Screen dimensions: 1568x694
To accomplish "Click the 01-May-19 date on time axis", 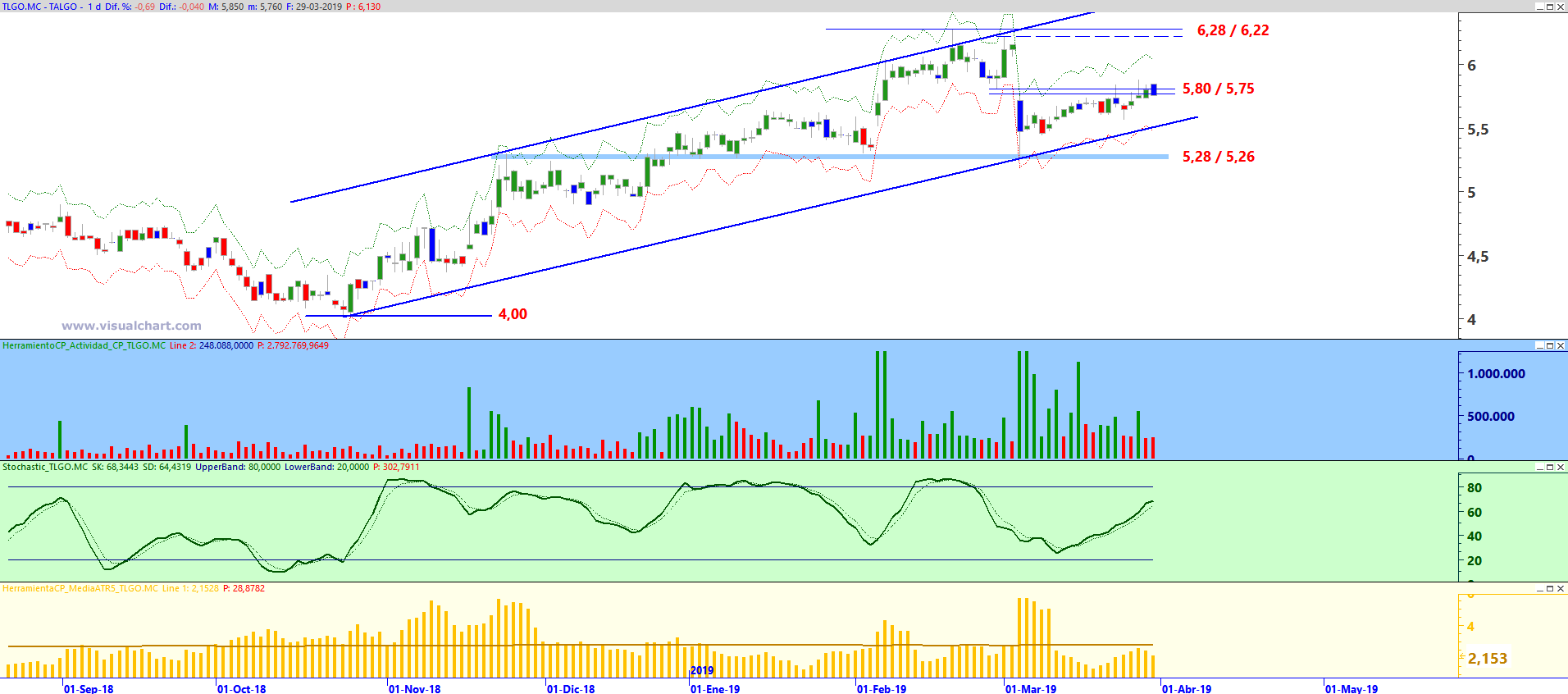I will point(1351,688).
